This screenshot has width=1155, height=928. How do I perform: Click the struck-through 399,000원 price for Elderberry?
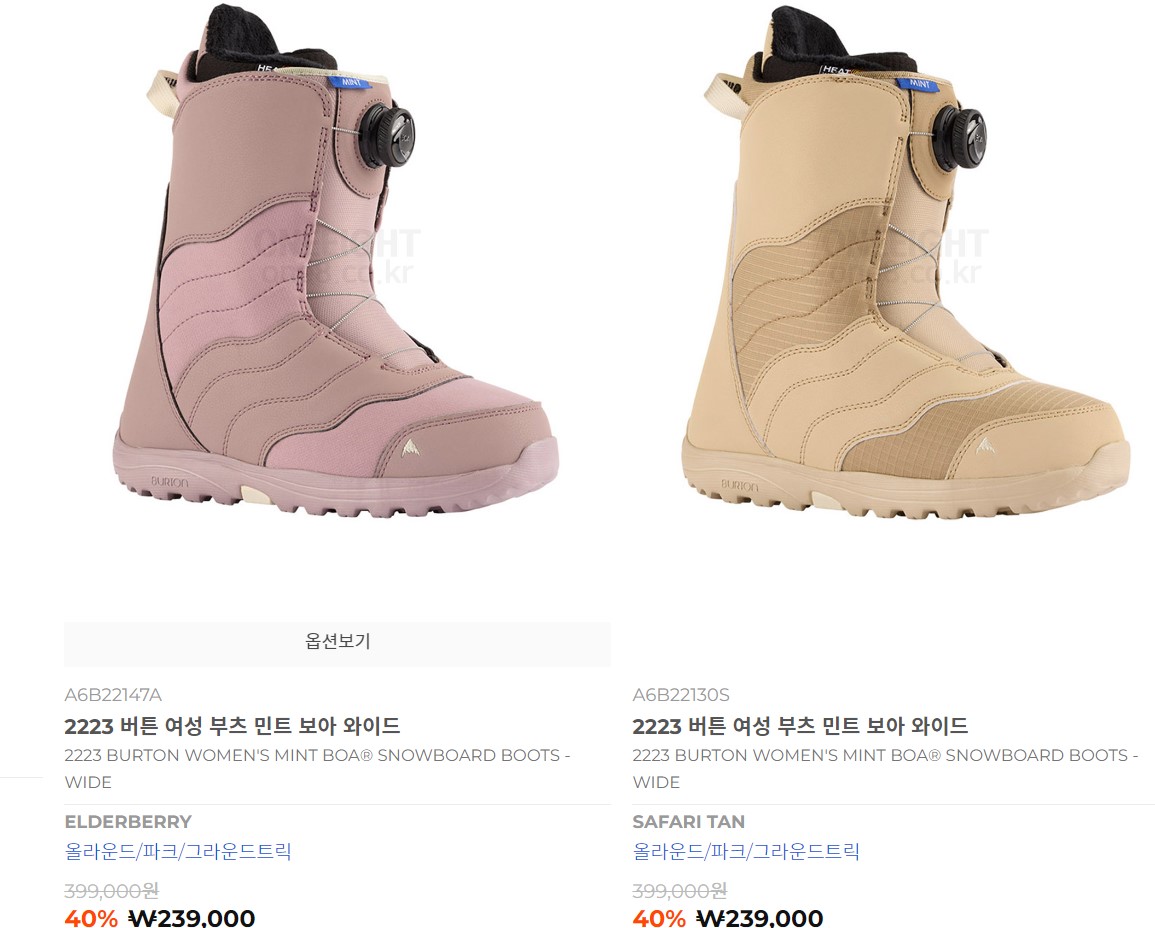coord(112,891)
